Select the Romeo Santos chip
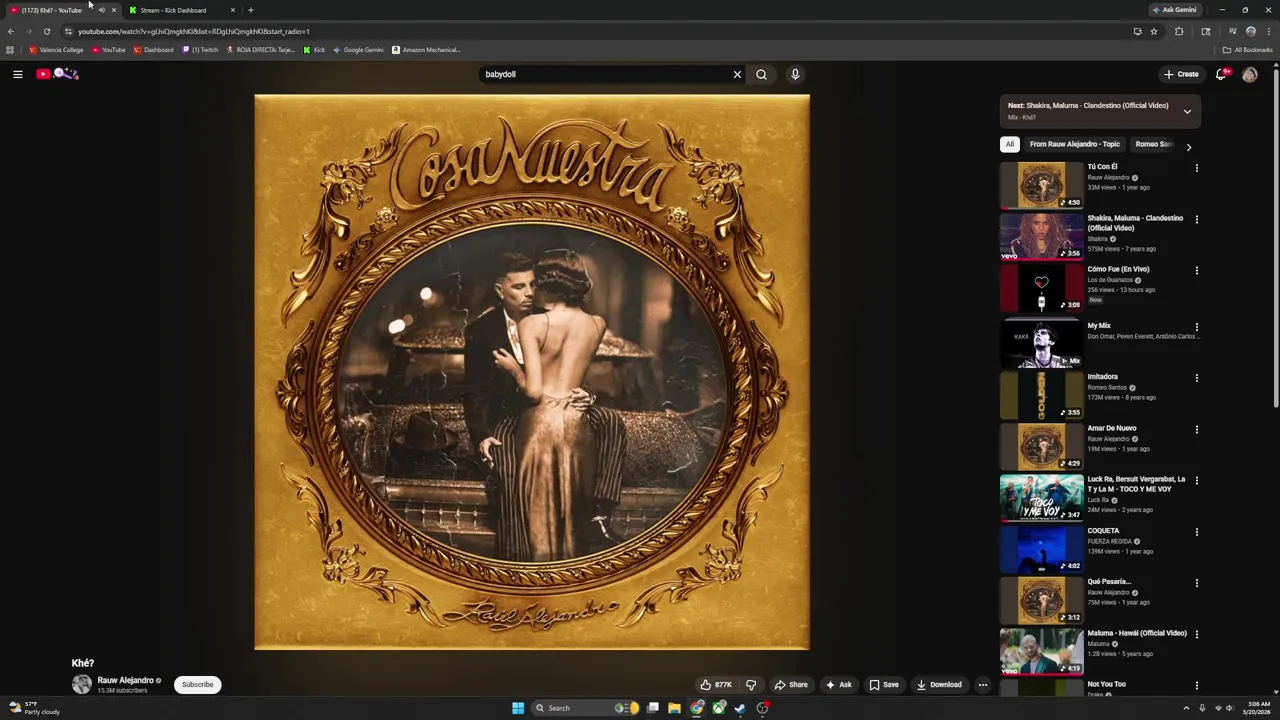 [1154, 144]
